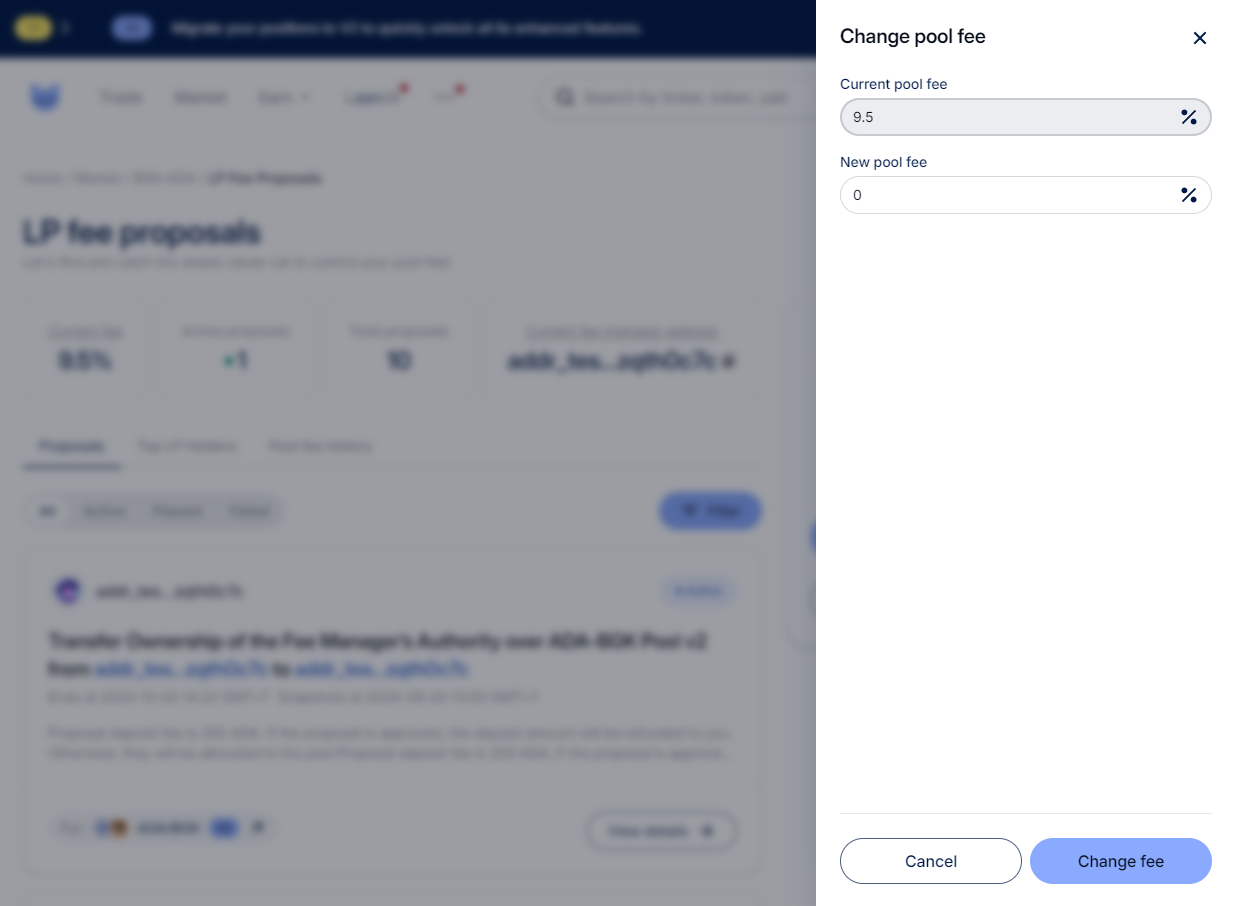This screenshot has width=1235, height=906.
Task: Click the Change fee button
Action: tap(1121, 861)
